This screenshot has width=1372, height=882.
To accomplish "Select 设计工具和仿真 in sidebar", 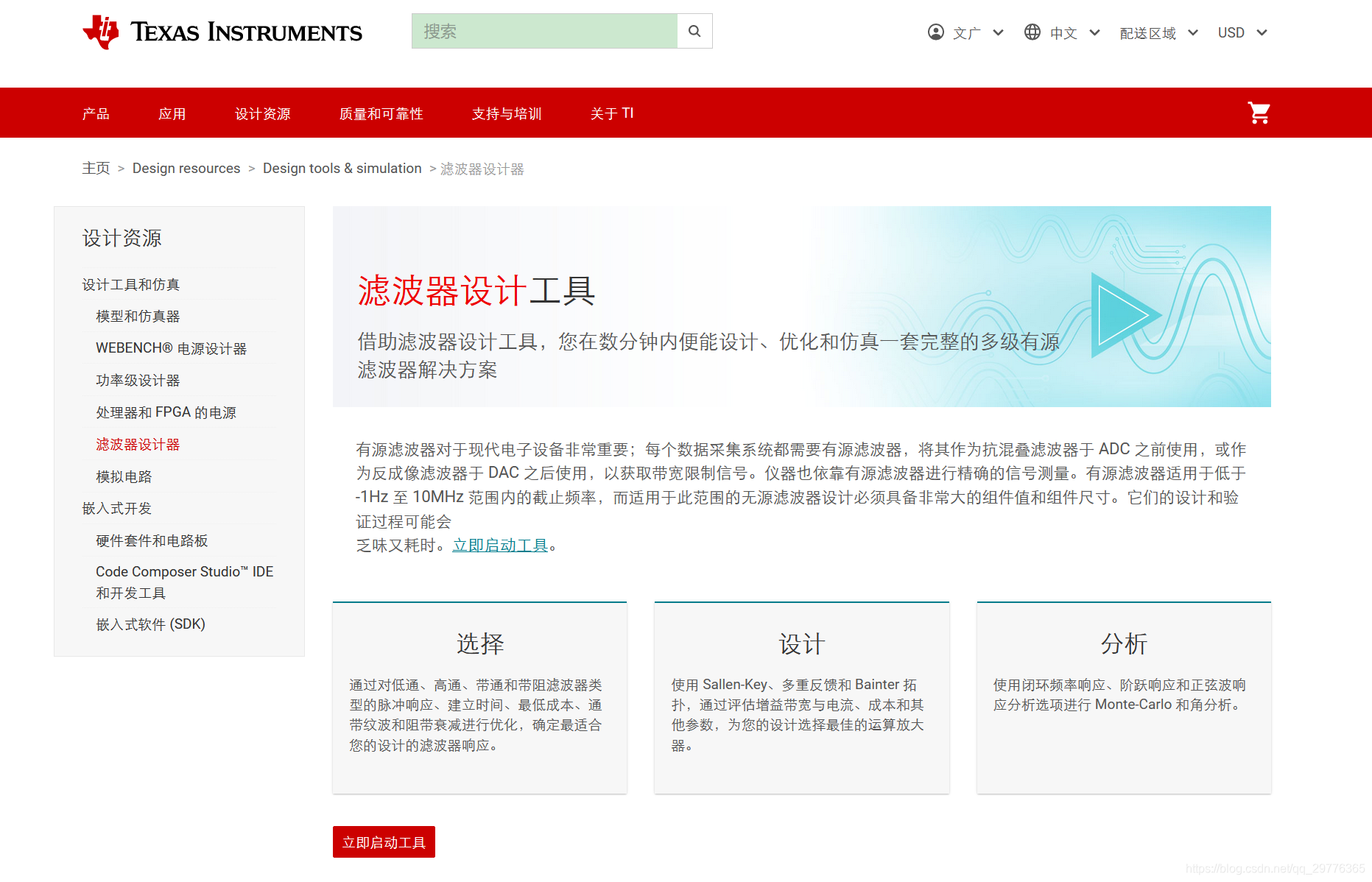I will tap(131, 284).
